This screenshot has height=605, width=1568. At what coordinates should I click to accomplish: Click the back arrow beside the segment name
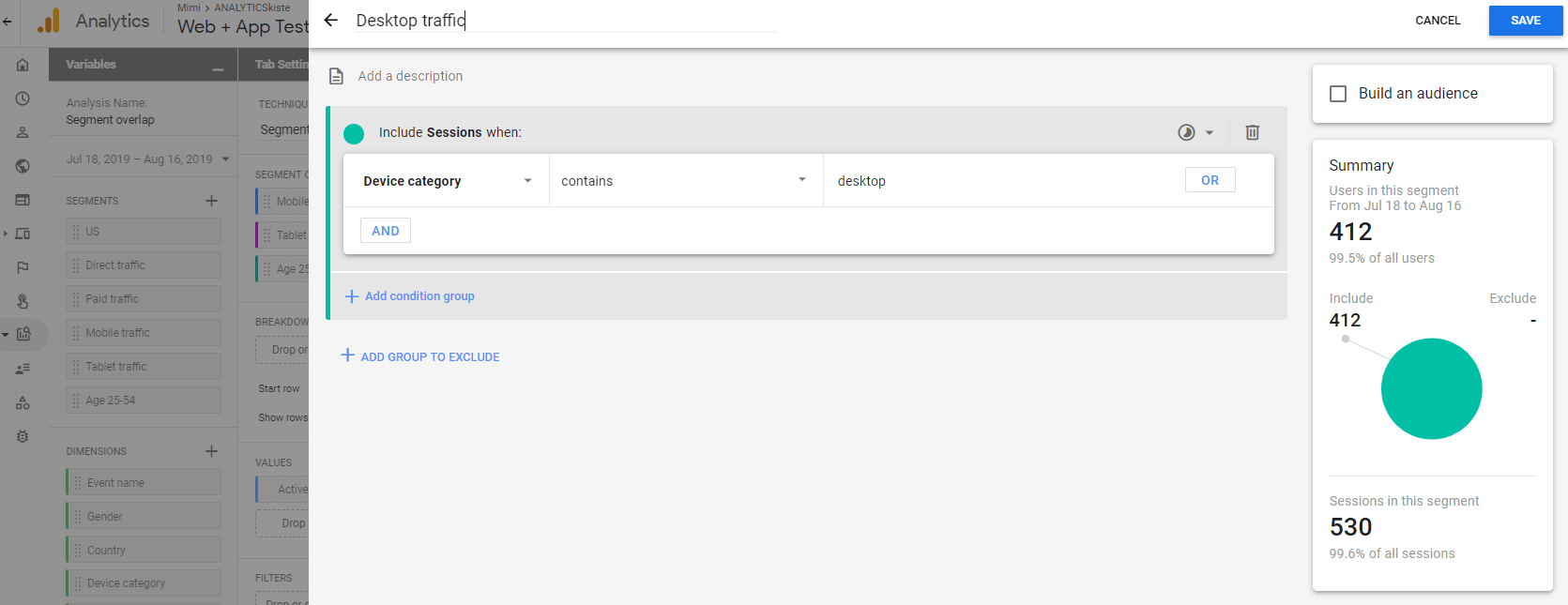(x=330, y=20)
